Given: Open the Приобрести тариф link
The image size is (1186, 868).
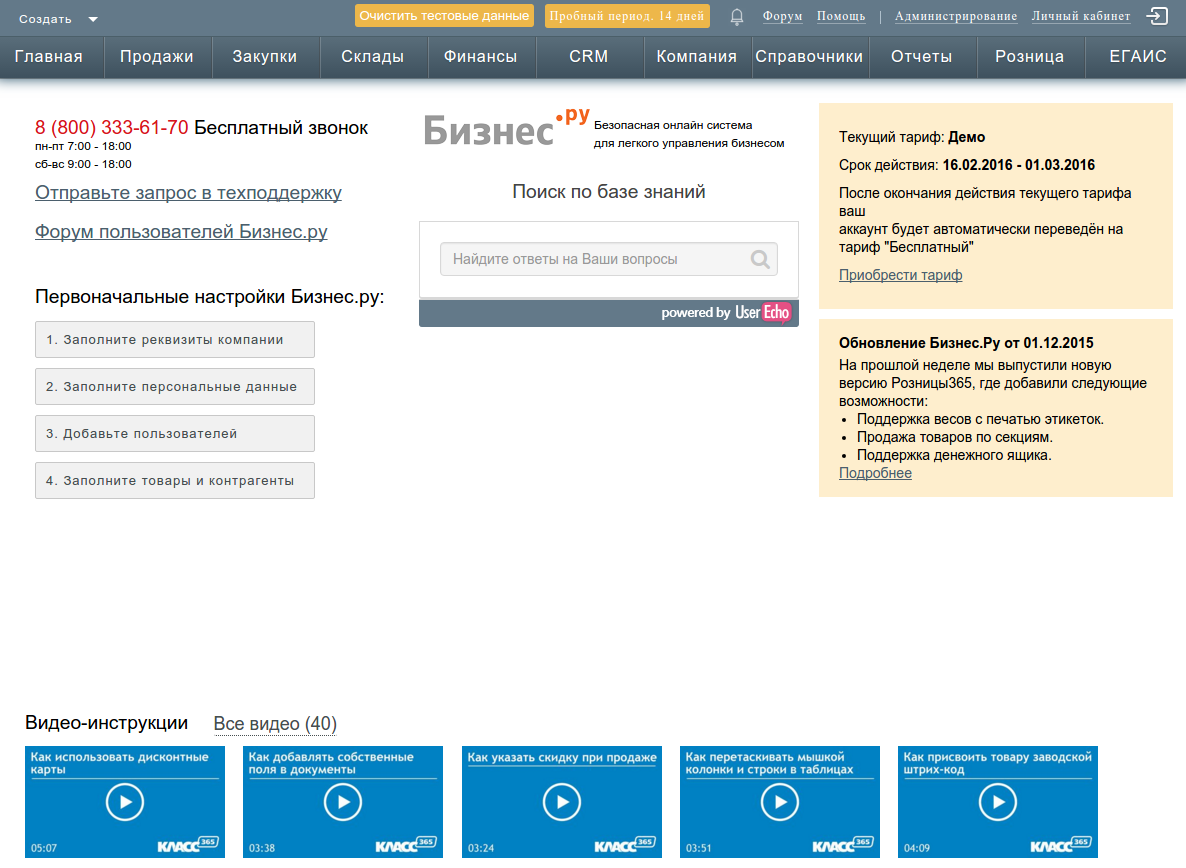Looking at the screenshot, I should (x=900, y=275).
